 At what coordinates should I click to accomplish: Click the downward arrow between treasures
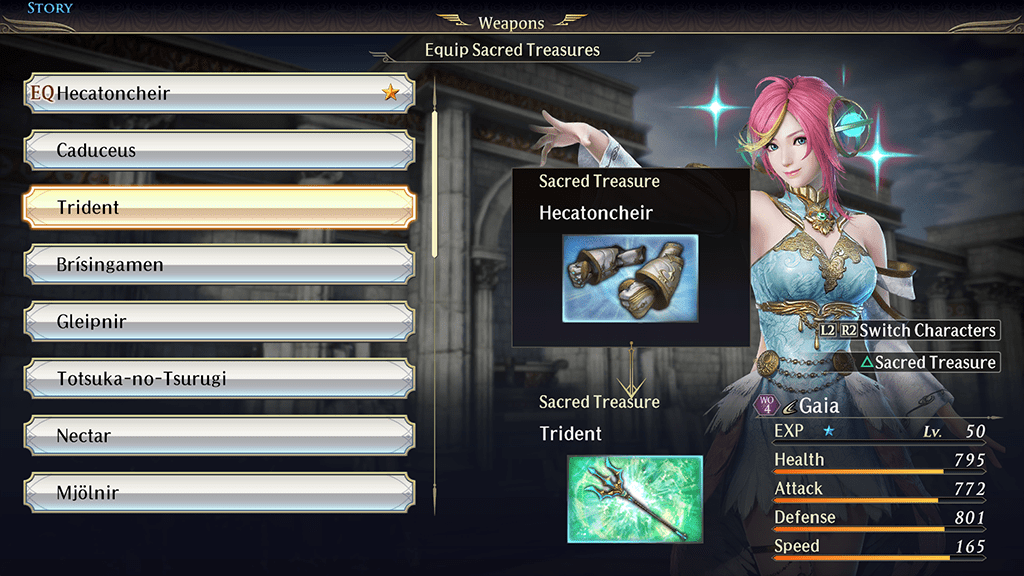pos(631,370)
